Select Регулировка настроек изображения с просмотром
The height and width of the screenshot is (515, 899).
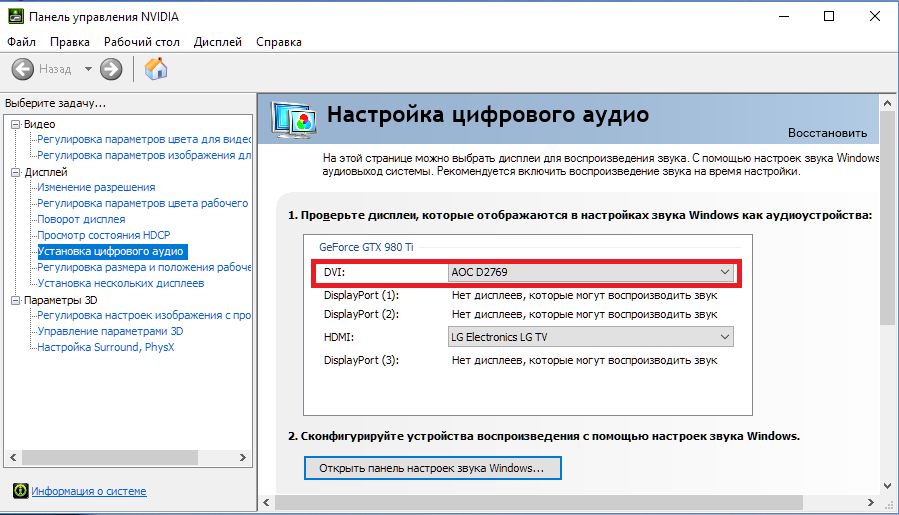(x=144, y=315)
